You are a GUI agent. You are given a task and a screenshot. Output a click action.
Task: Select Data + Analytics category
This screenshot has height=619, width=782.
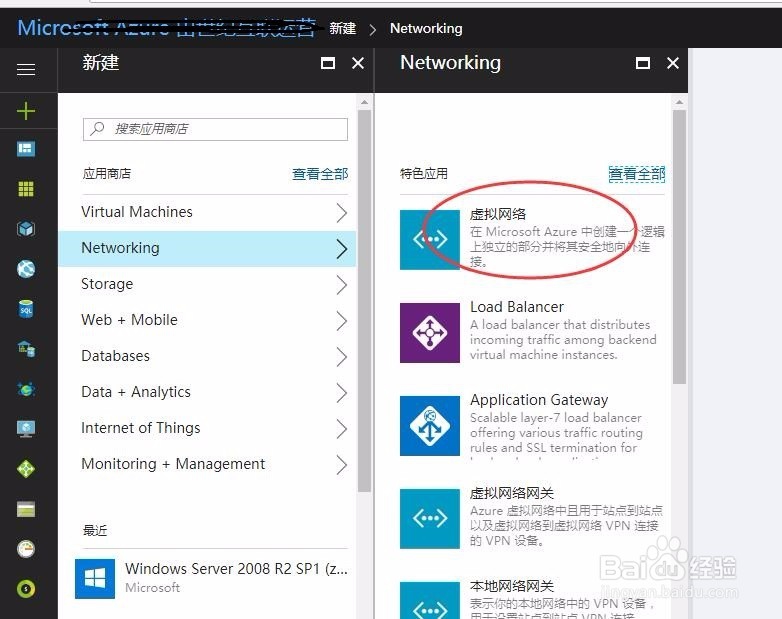coord(207,393)
